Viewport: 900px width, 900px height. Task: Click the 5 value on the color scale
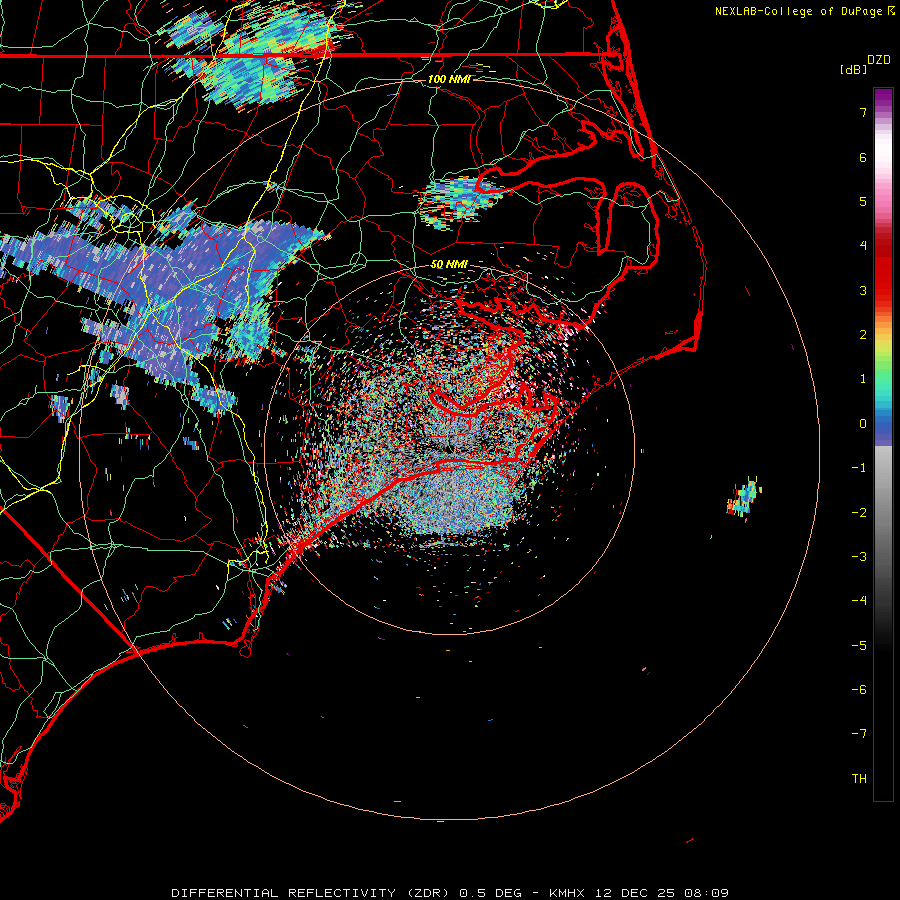(x=863, y=201)
